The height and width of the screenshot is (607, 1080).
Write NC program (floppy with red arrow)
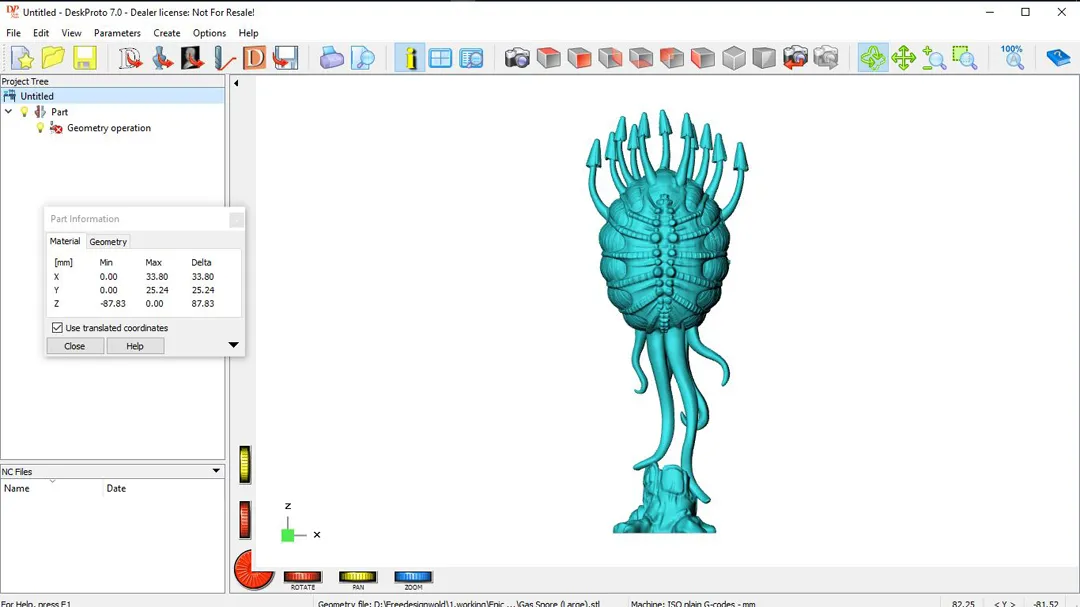point(286,58)
